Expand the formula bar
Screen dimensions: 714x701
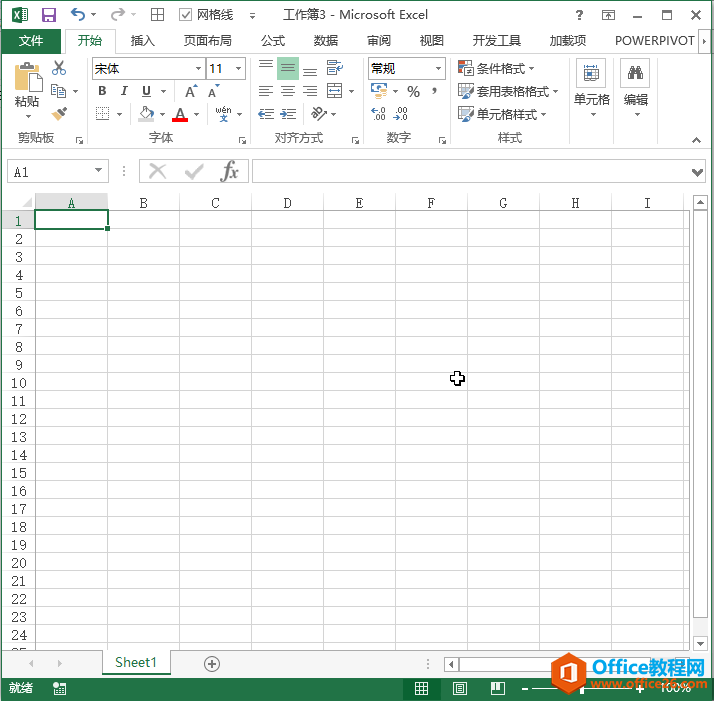point(697,172)
